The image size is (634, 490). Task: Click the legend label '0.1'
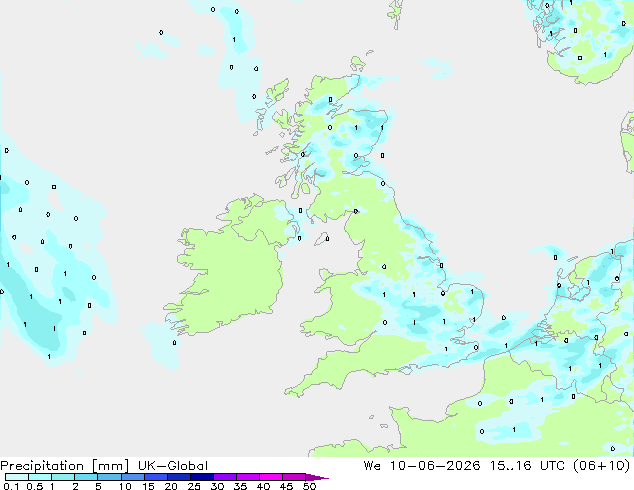(11, 486)
